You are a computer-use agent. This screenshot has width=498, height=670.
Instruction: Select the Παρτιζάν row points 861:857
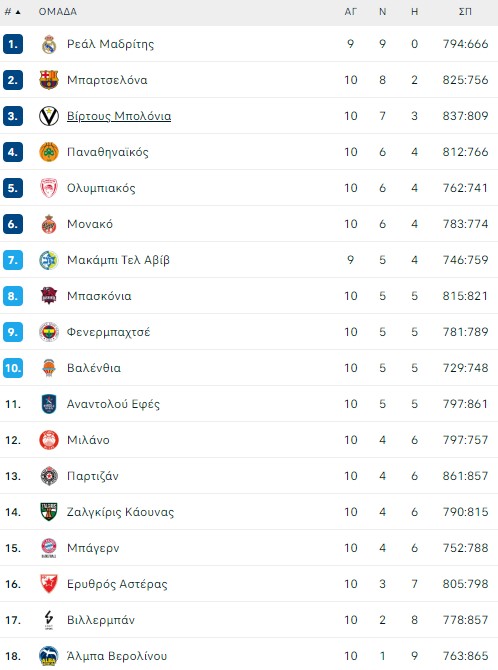coord(465,476)
